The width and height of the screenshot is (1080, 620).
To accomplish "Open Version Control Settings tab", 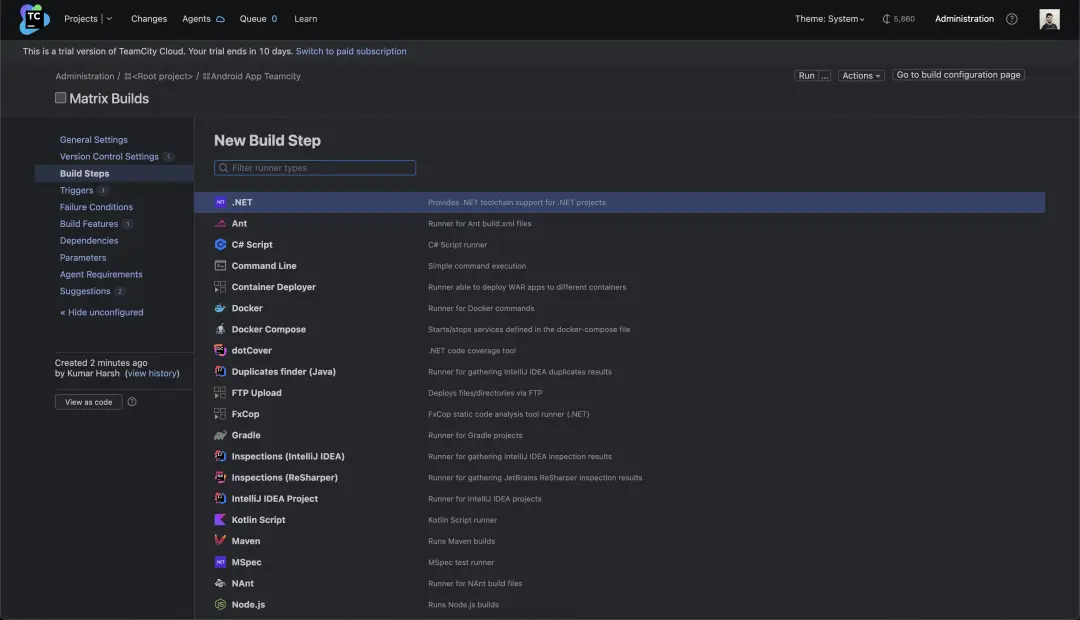I will (109, 156).
